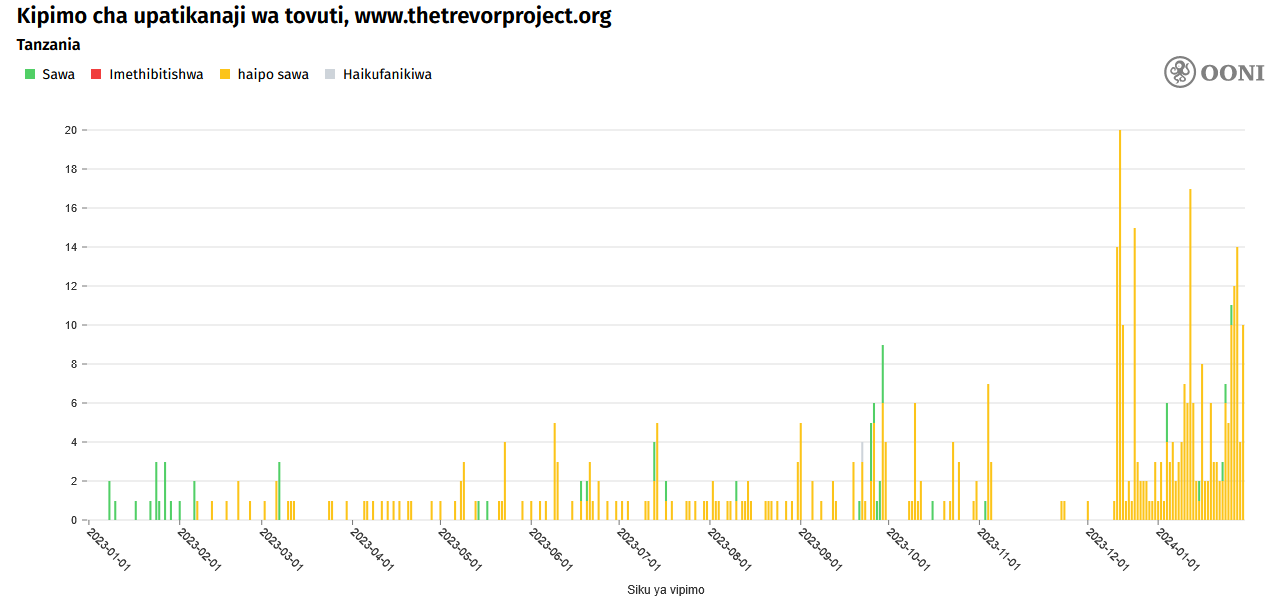Screen dimensions: 1288x607
Task: Click the Siku ya vipimo axis title
Action: [666, 590]
